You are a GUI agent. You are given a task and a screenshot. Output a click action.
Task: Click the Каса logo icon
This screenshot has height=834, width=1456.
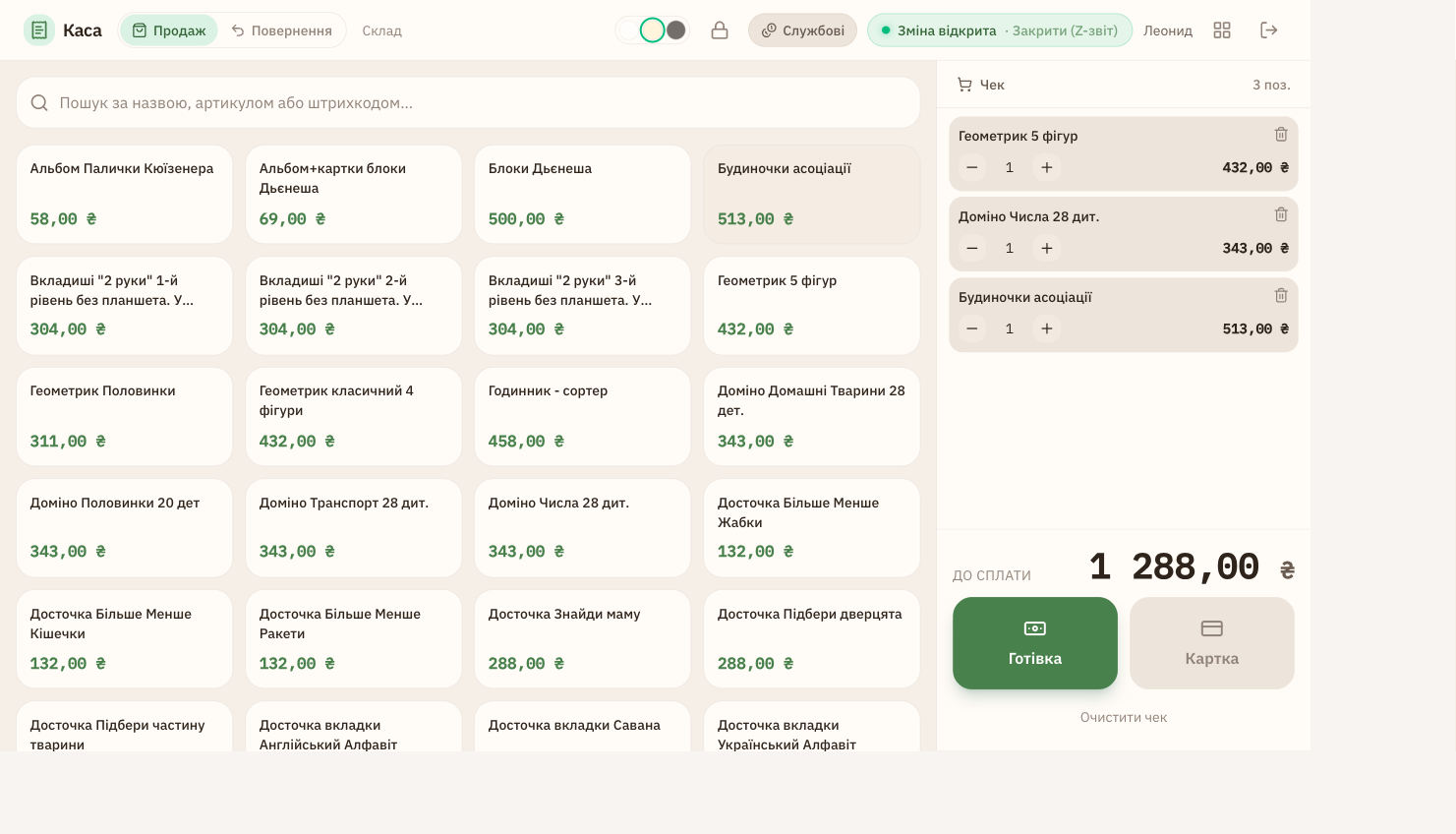click(x=39, y=30)
